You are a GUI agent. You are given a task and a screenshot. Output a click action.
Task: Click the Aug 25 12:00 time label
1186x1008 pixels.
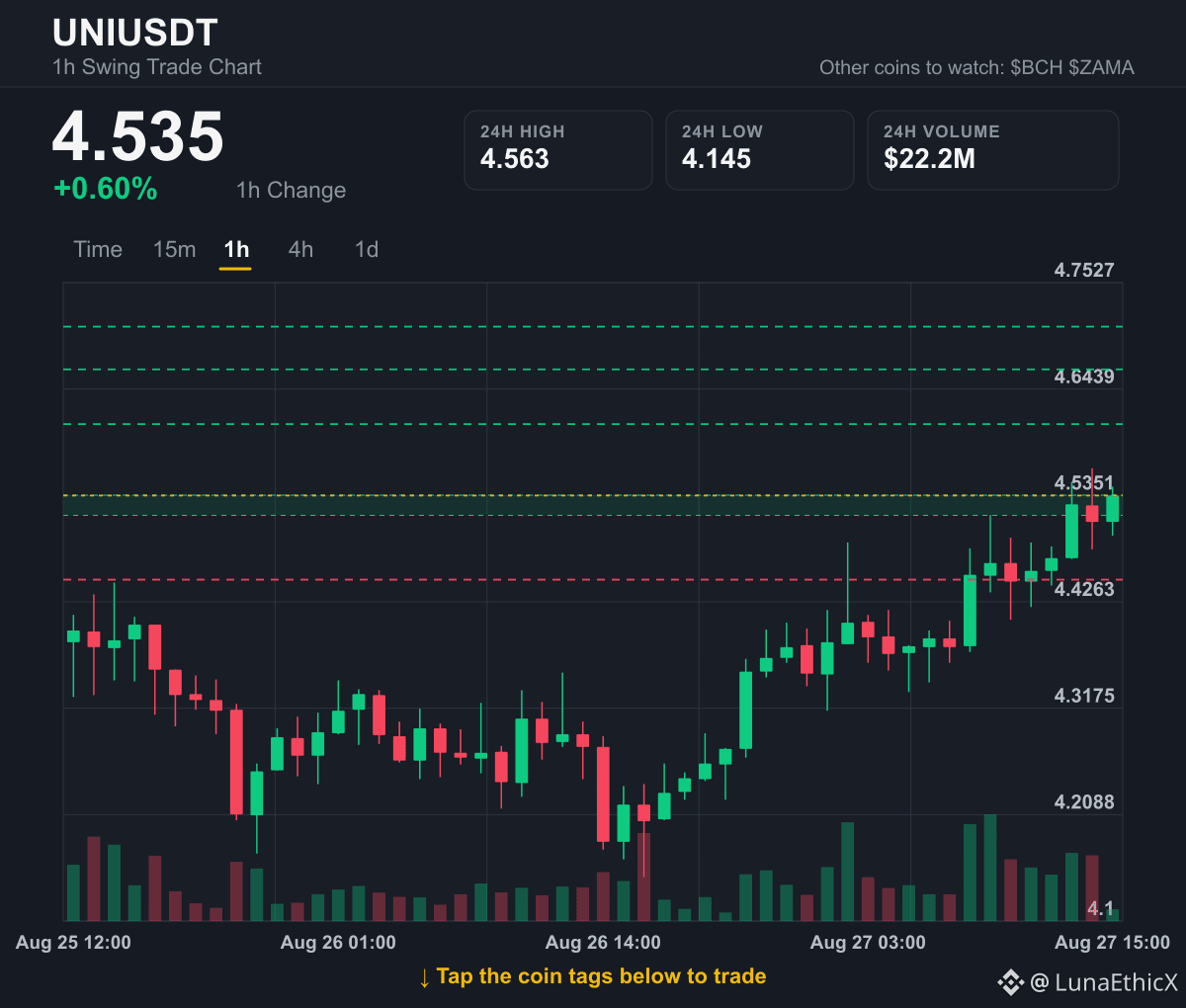point(73,942)
